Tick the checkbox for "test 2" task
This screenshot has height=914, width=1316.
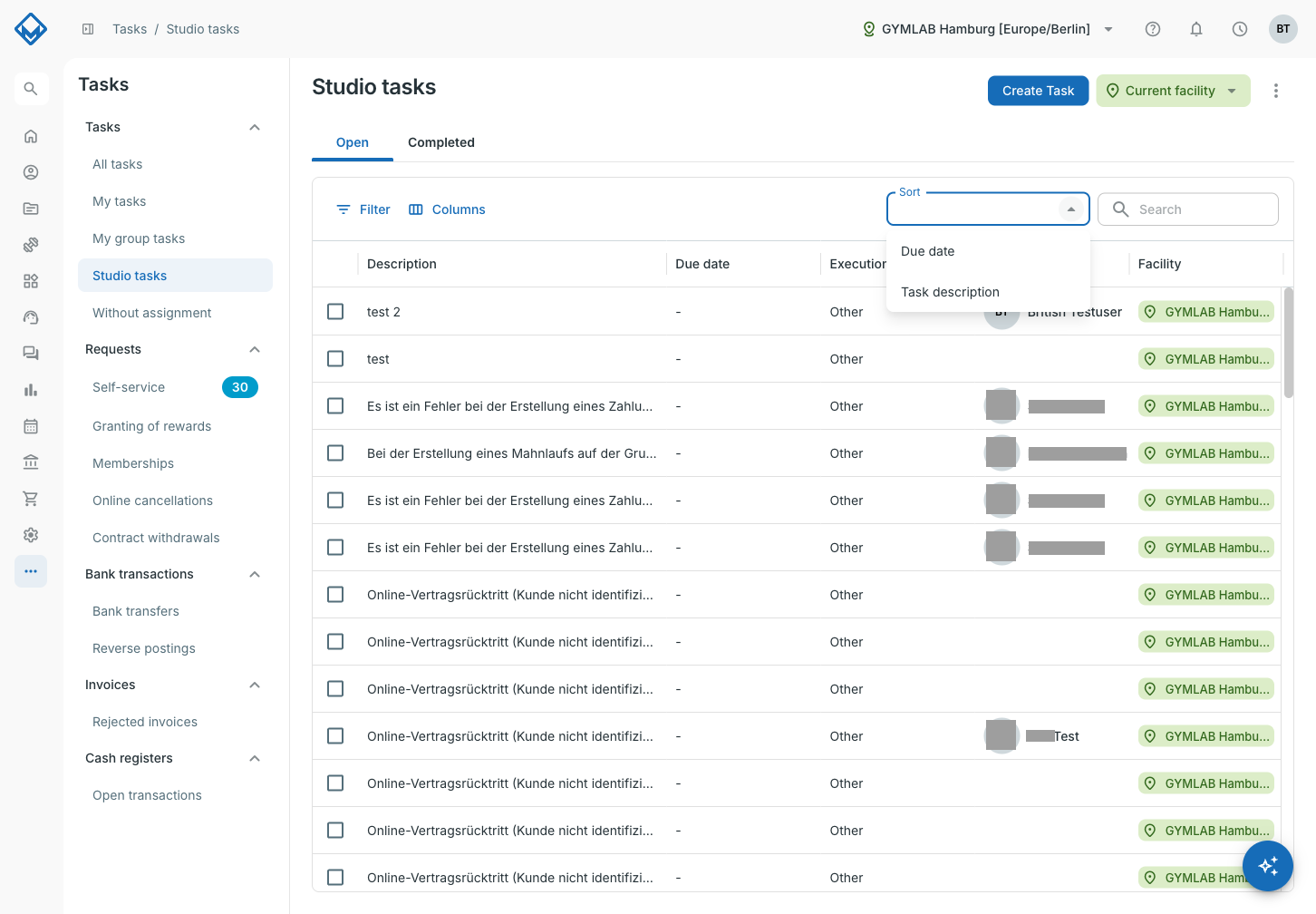pyautogui.click(x=335, y=312)
